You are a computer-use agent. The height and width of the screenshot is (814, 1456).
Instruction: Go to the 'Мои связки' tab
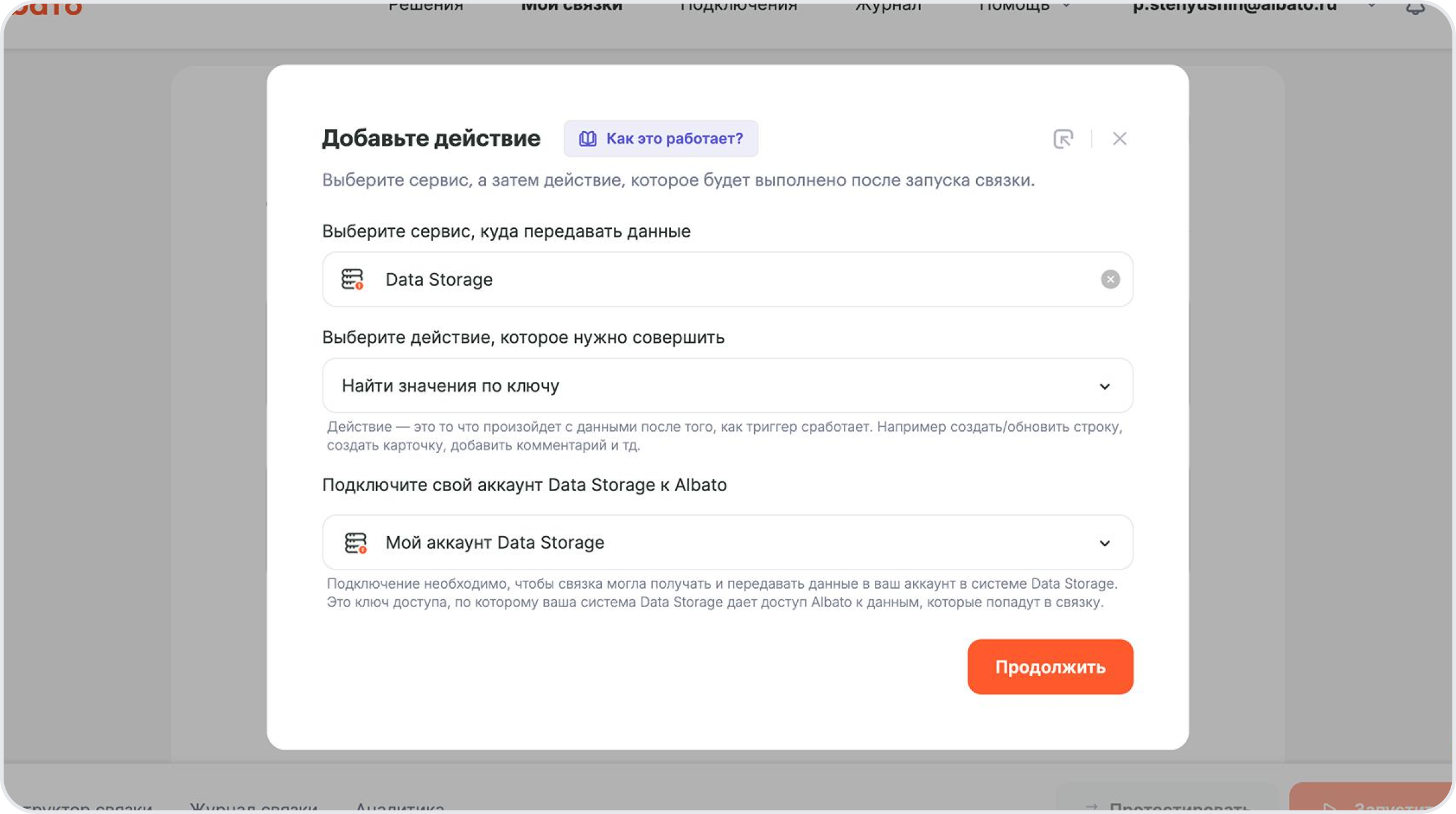coord(571,6)
